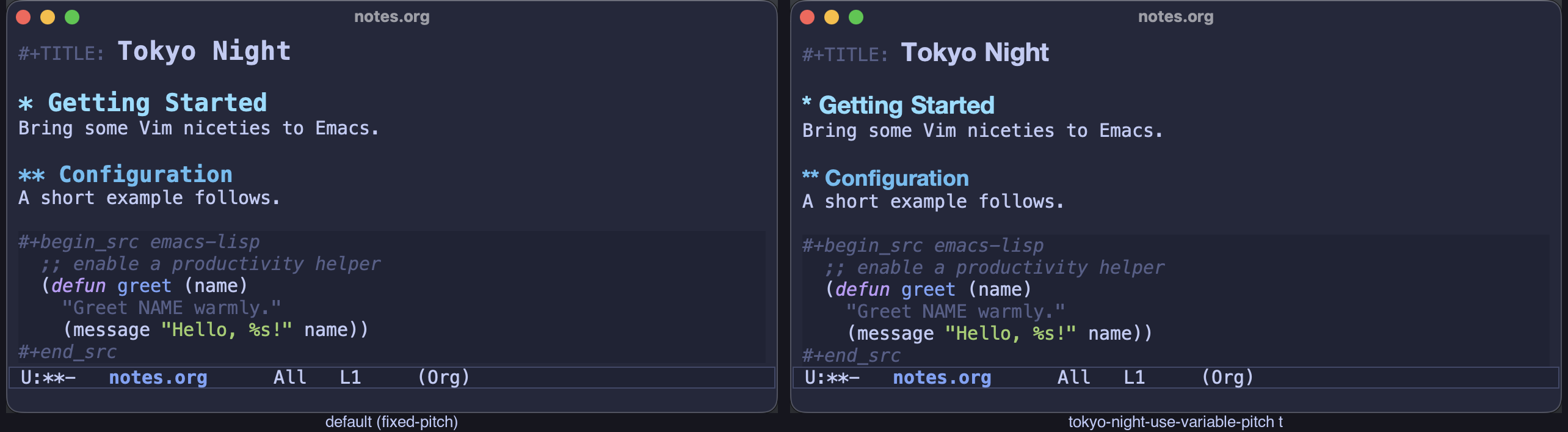
Task: Click the 'tokyo-night-use-variable-pitch t' caption
Action: (x=1175, y=422)
